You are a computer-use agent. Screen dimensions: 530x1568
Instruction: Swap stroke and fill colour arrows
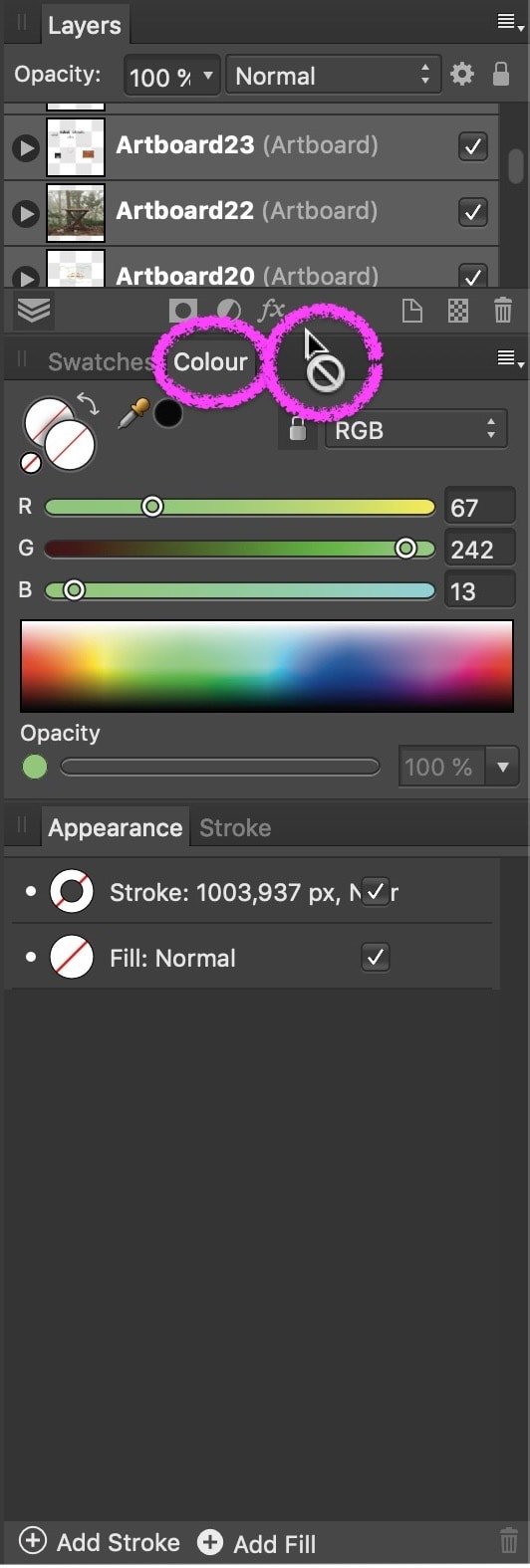click(x=89, y=403)
